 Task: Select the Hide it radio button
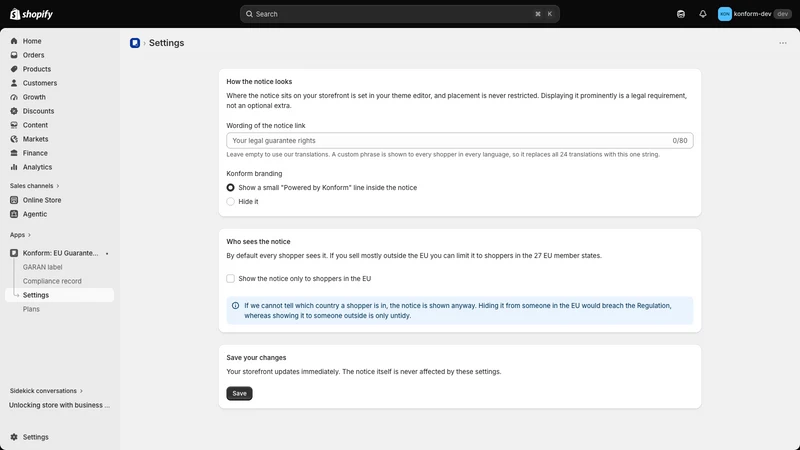click(x=231, y=202)
